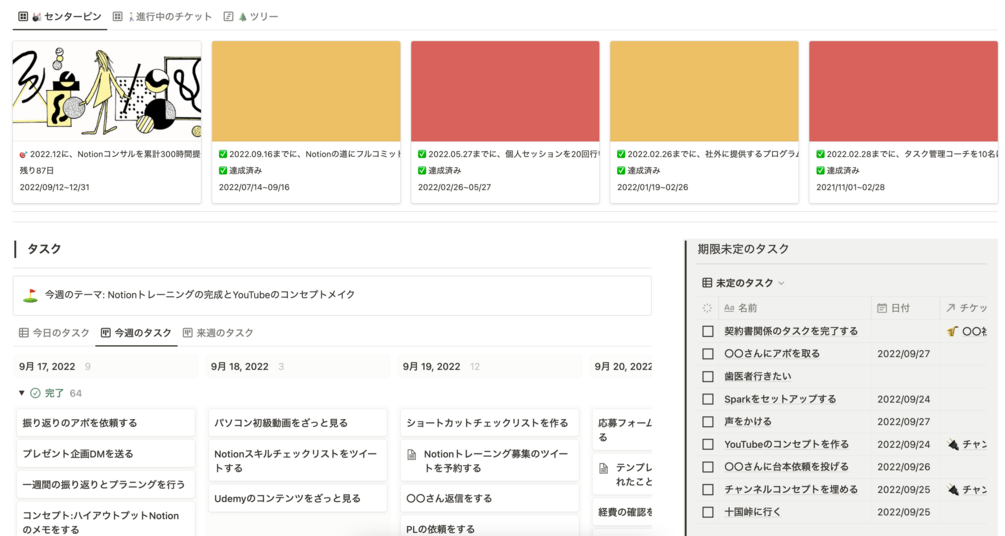The image size is (1005, 536).
Task: Click table icon beside 進行中のチケット tab
Action: click(x=117, y=17)
